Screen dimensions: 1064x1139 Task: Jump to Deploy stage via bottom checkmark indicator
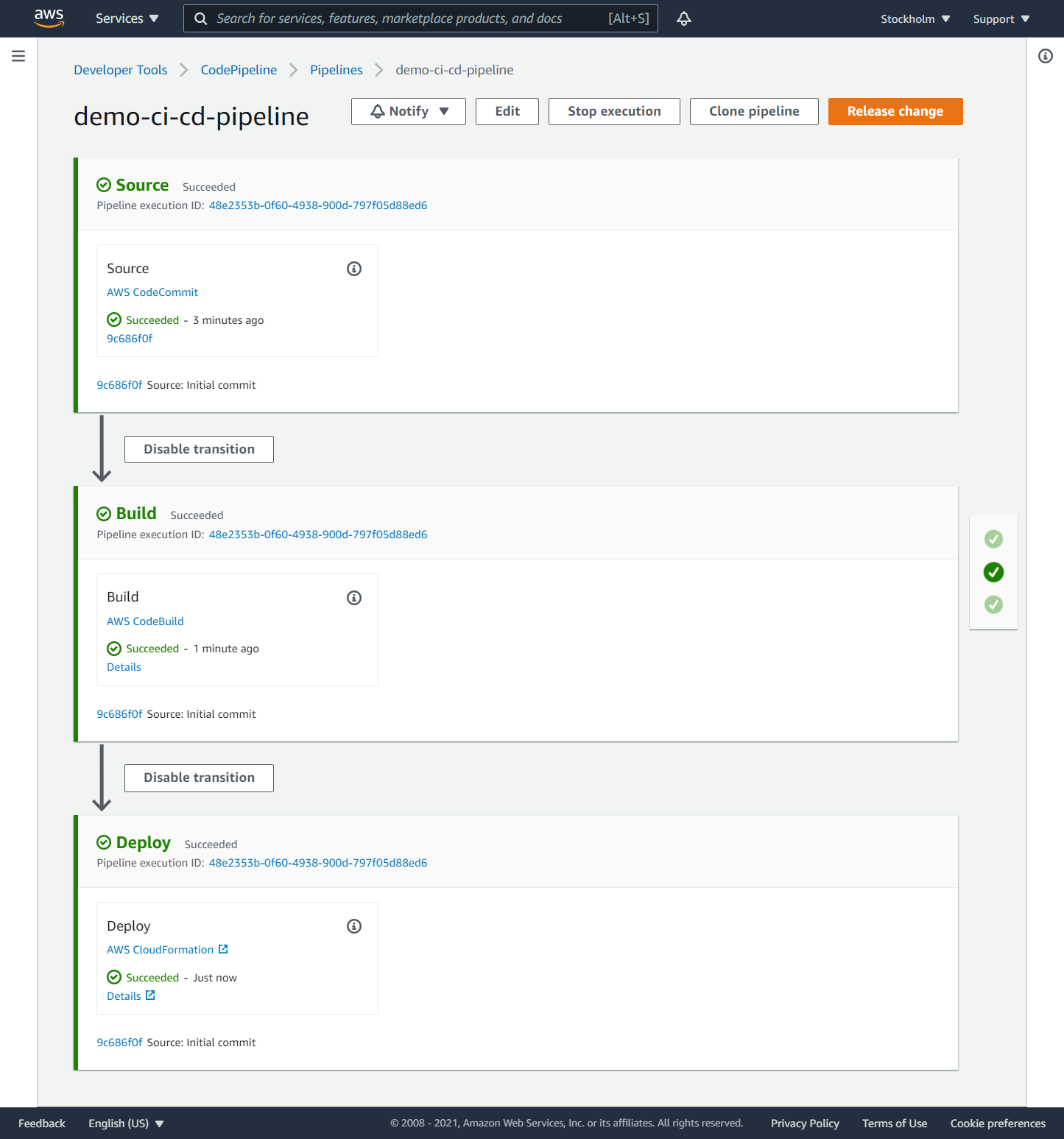993,604
